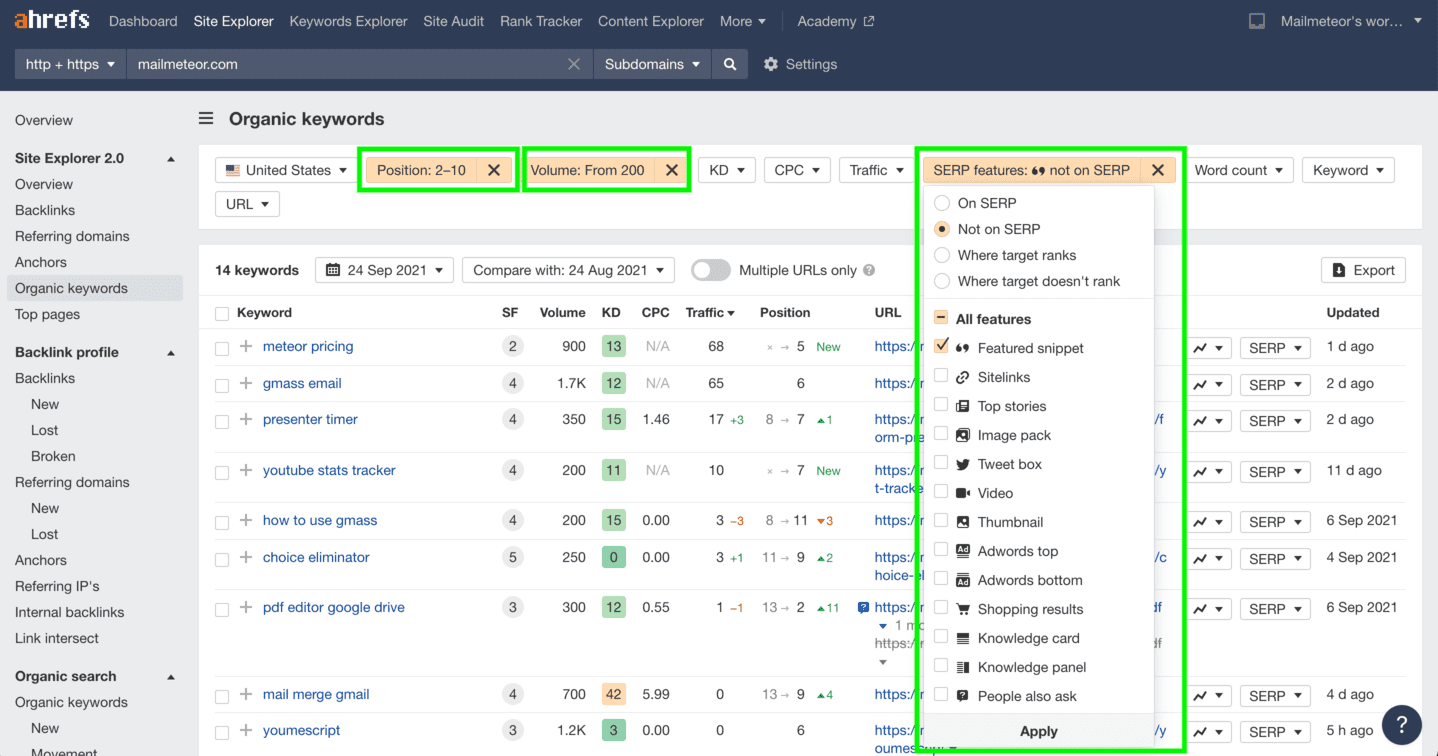
Task: Click the search magnifier button
Action: (730, 64)
